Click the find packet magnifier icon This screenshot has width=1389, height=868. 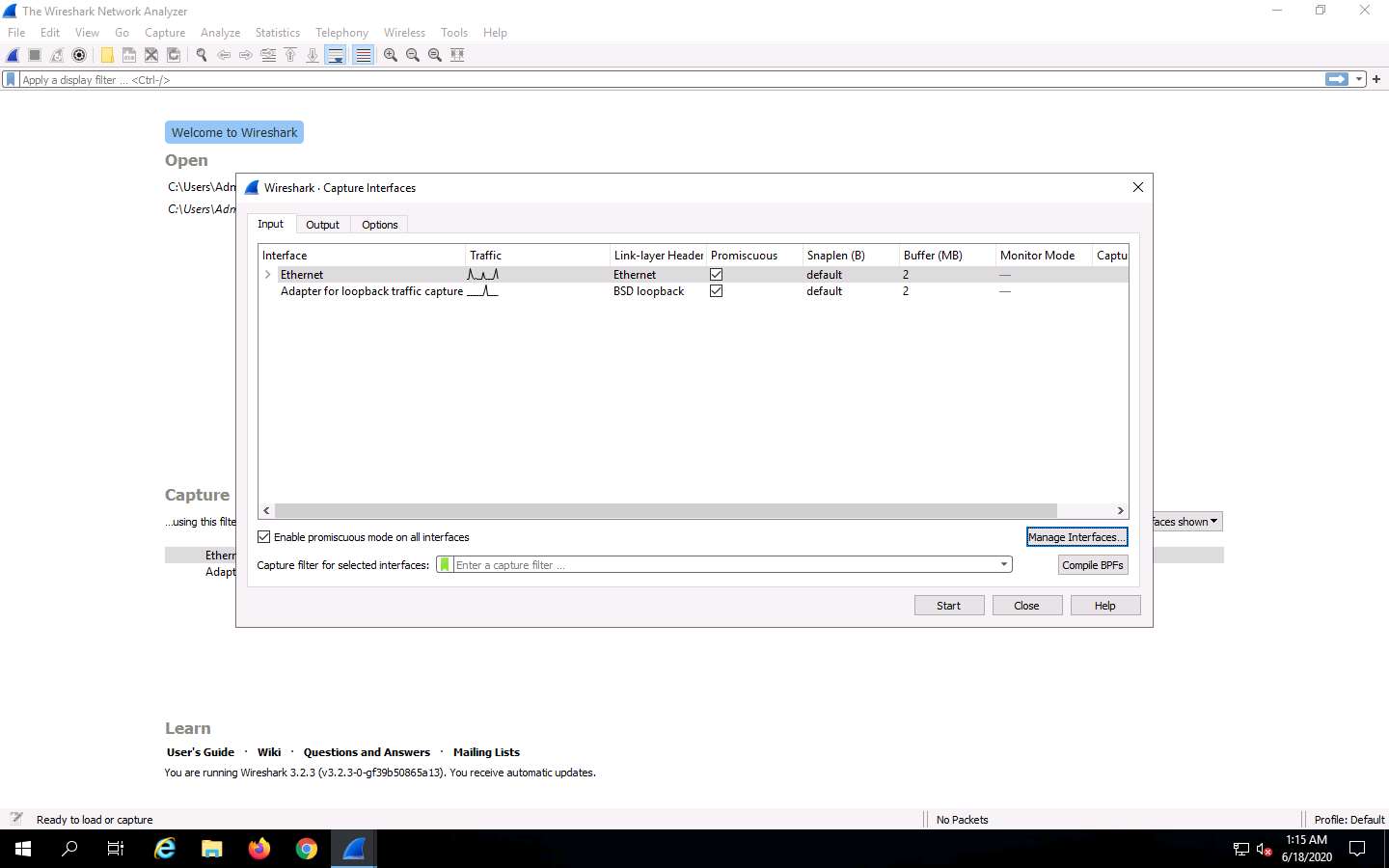click(x=202, y=55)
